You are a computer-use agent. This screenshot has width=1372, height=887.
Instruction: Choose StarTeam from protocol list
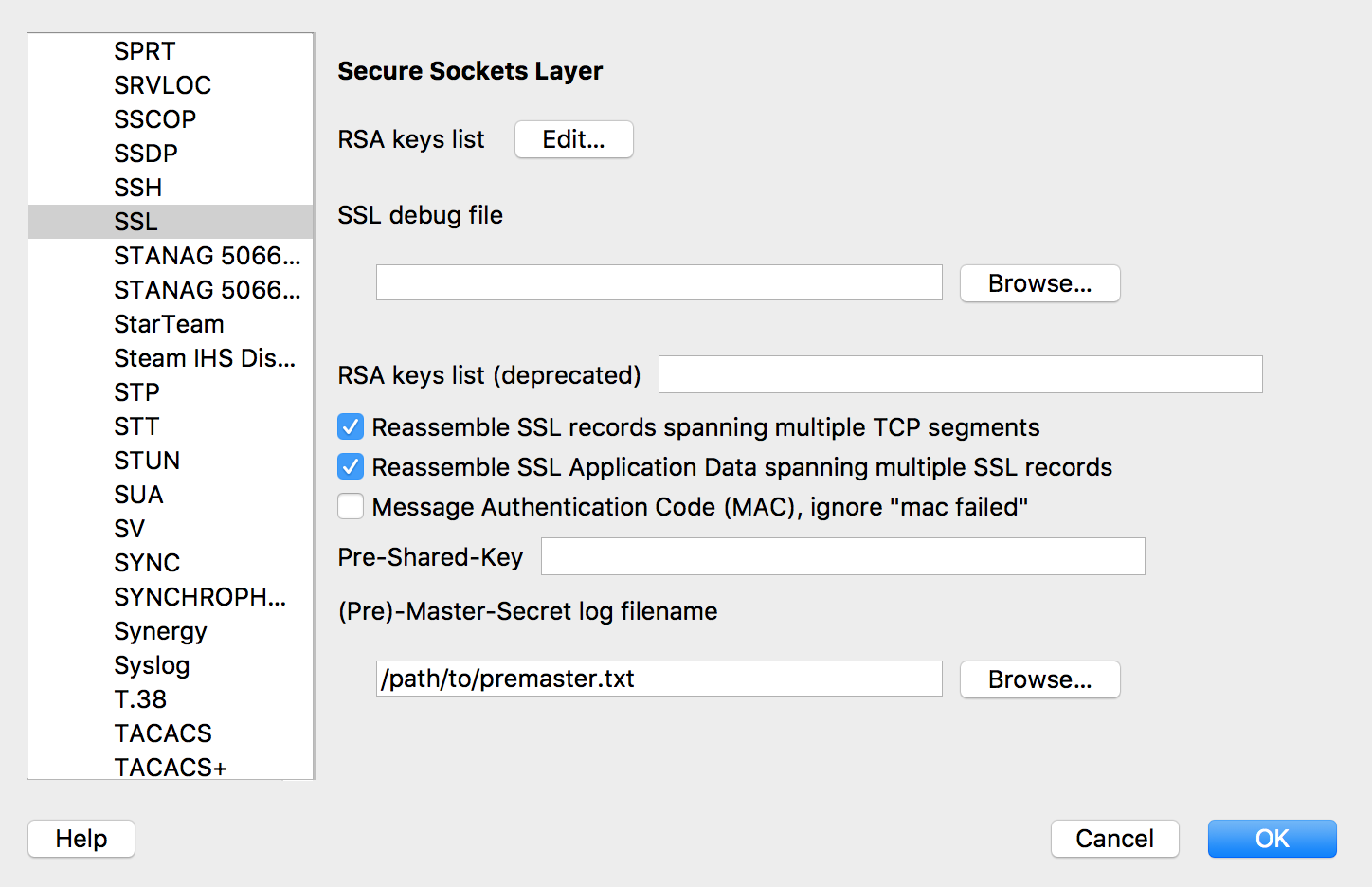click(x=169, y=324)
